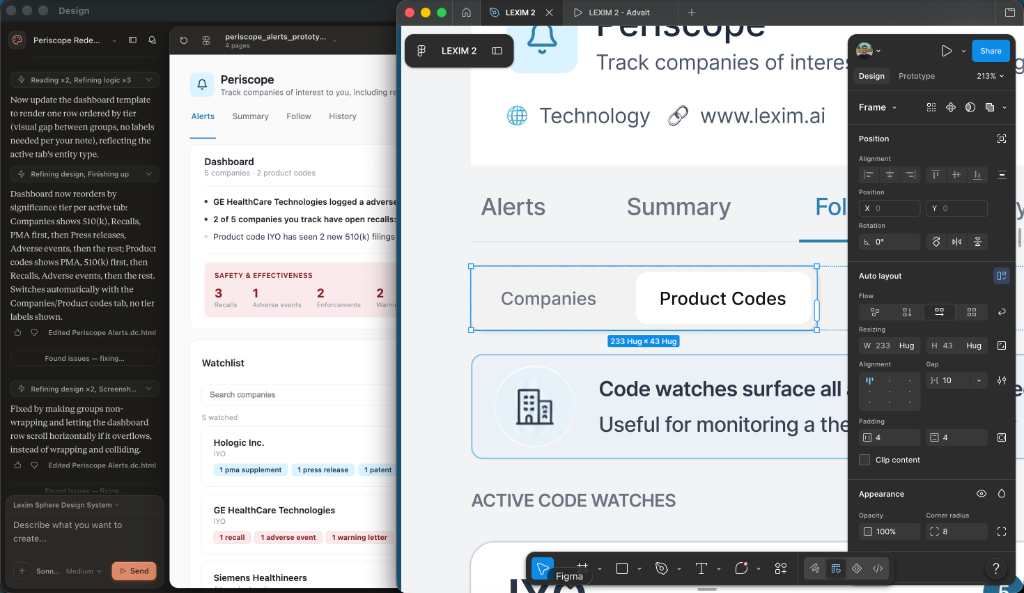Click the boolean union icon
Image resolution: width=1024 pixels, height=593 pixels.
990,107
